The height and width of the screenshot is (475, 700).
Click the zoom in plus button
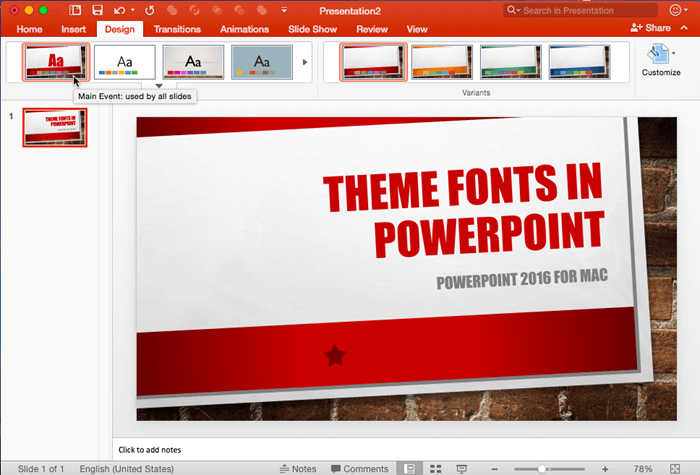click(605, 469)
